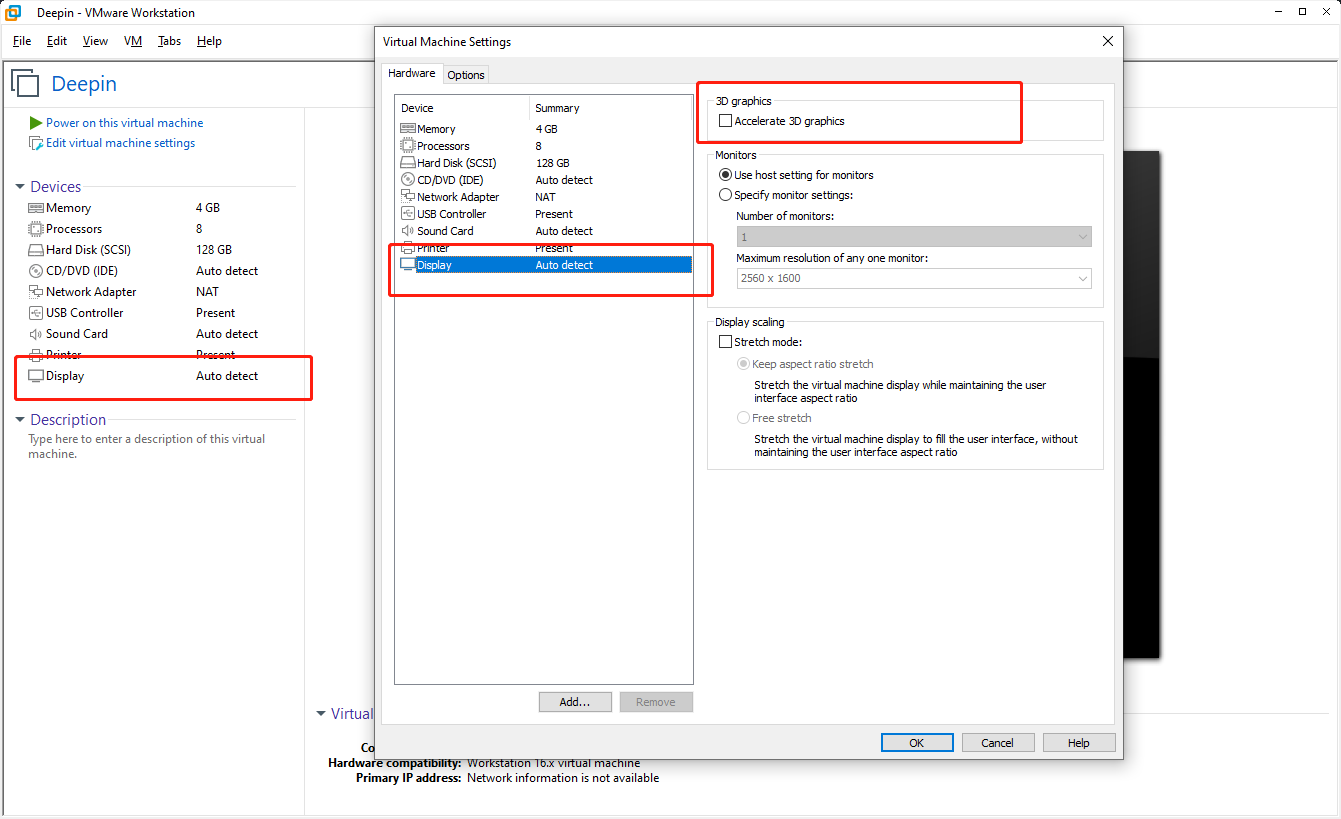Click green Power on play icon

coord(36,123)
